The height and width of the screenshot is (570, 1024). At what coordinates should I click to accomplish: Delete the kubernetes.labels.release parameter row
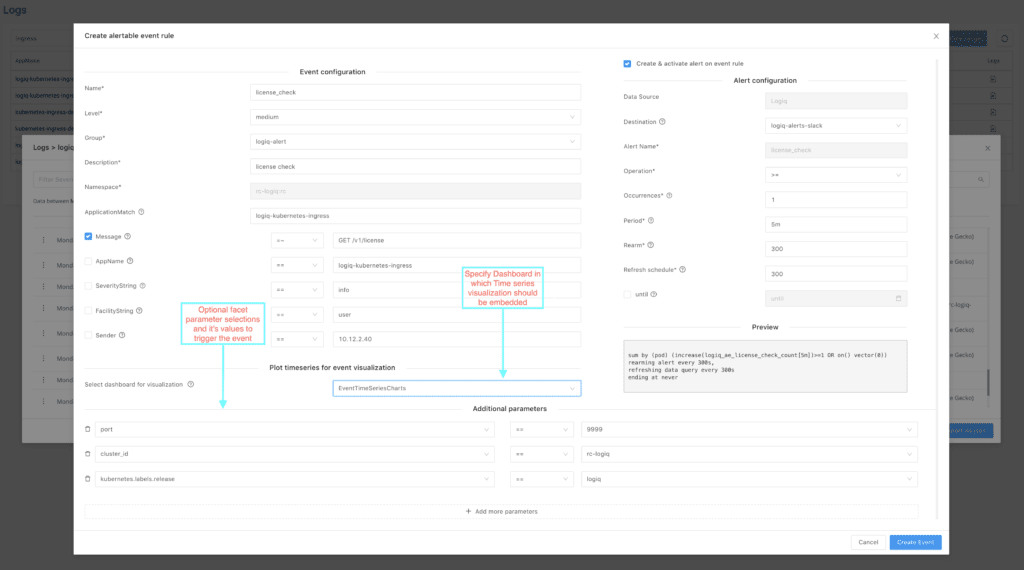pos(88,479)
